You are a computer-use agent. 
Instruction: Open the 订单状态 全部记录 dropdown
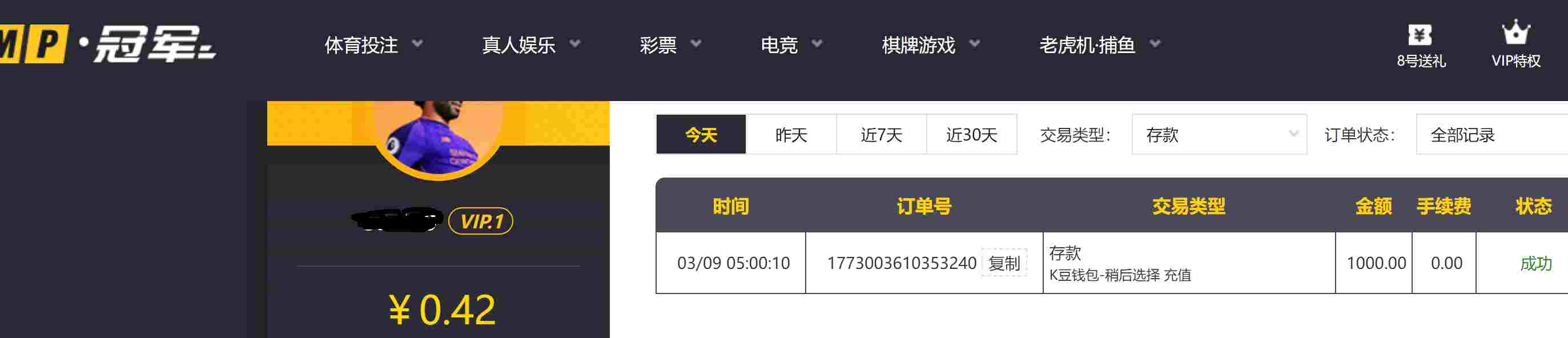(1492, 134)
